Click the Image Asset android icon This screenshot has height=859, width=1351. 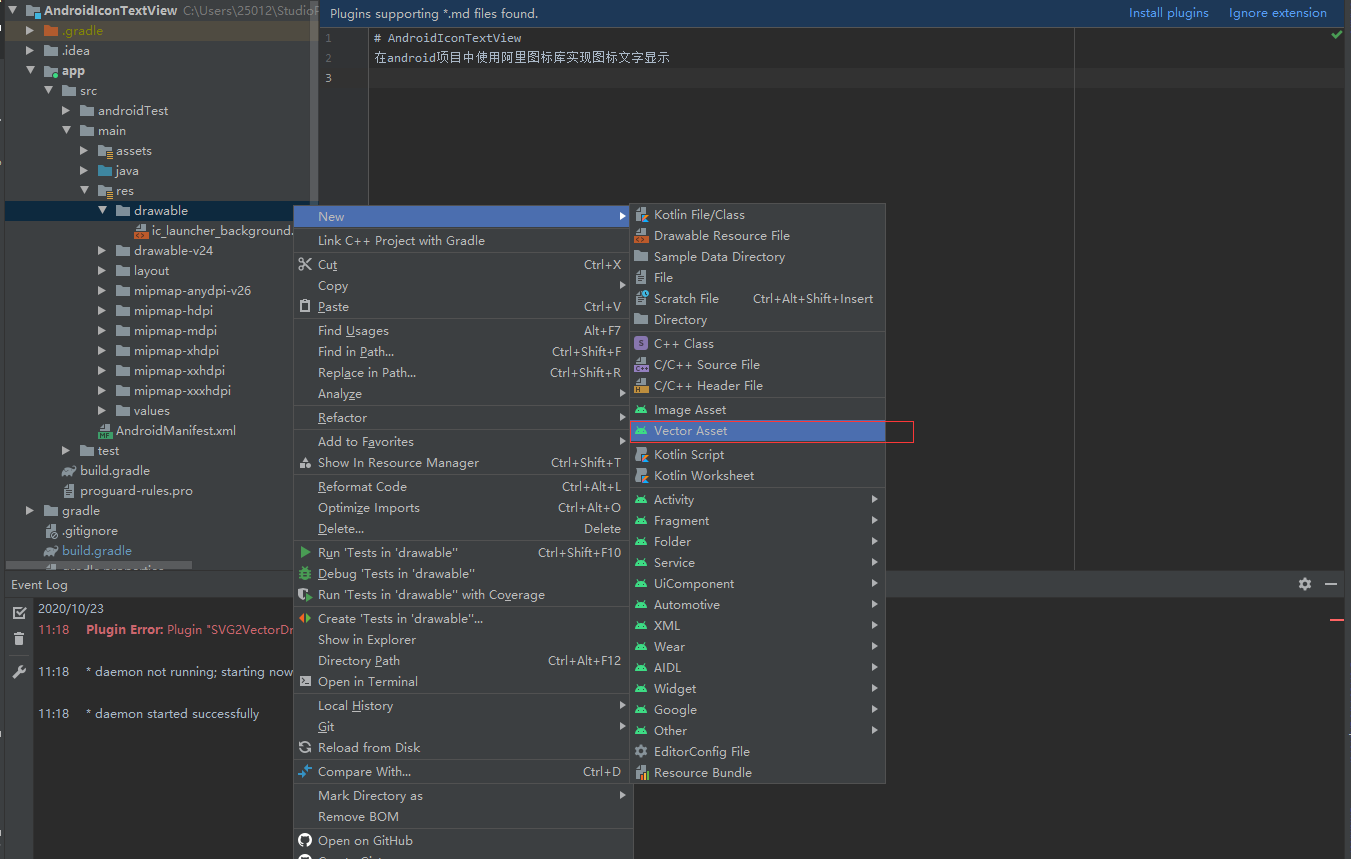642,410
